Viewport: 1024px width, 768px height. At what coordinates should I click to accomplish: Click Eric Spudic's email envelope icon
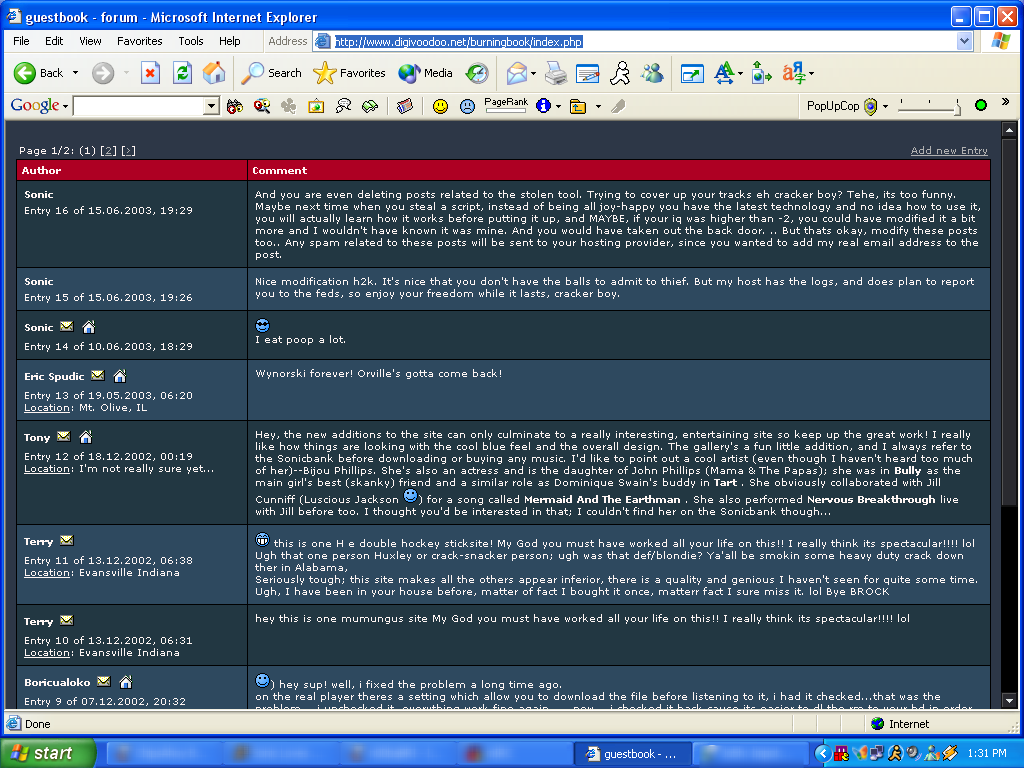coord(98,376)
